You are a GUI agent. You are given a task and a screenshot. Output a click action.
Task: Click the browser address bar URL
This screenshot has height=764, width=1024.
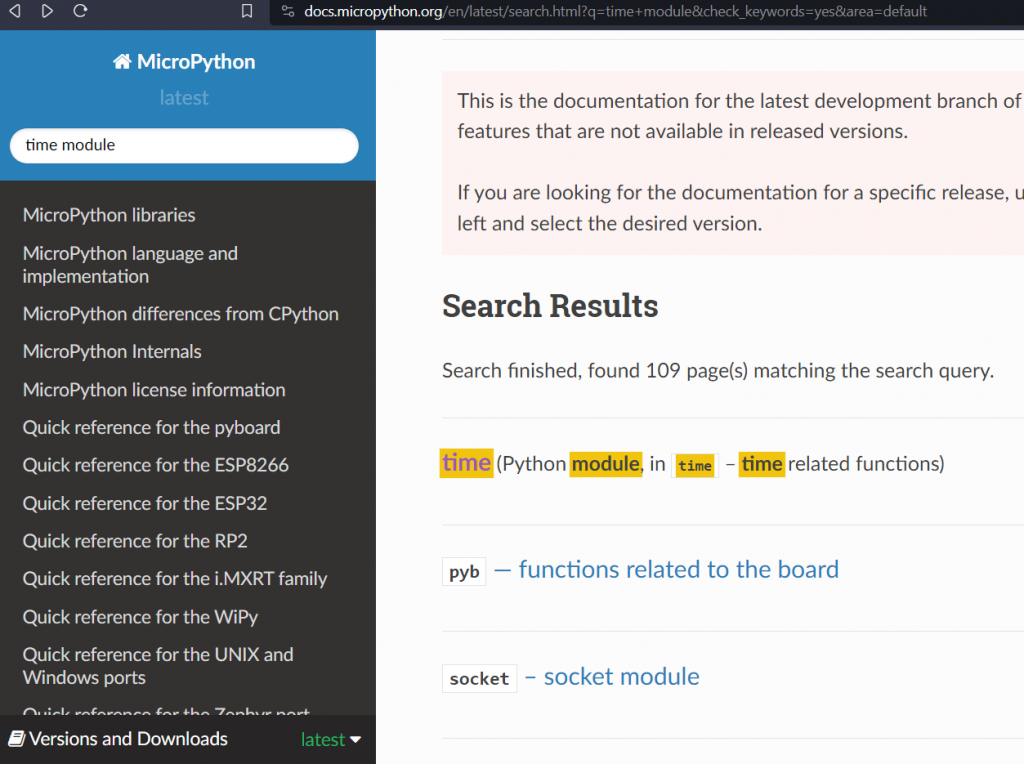pyautogui.click(x=615, y=11)
